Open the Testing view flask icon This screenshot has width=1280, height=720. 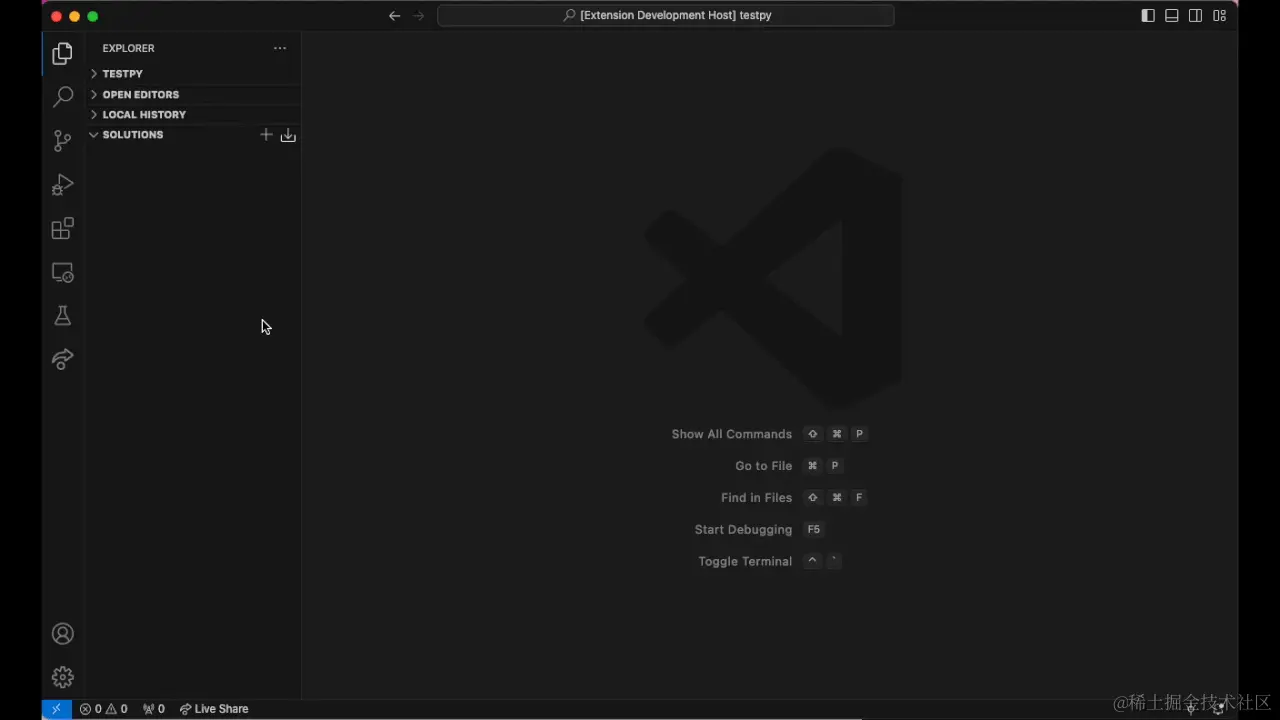click(x=62, y=315)
